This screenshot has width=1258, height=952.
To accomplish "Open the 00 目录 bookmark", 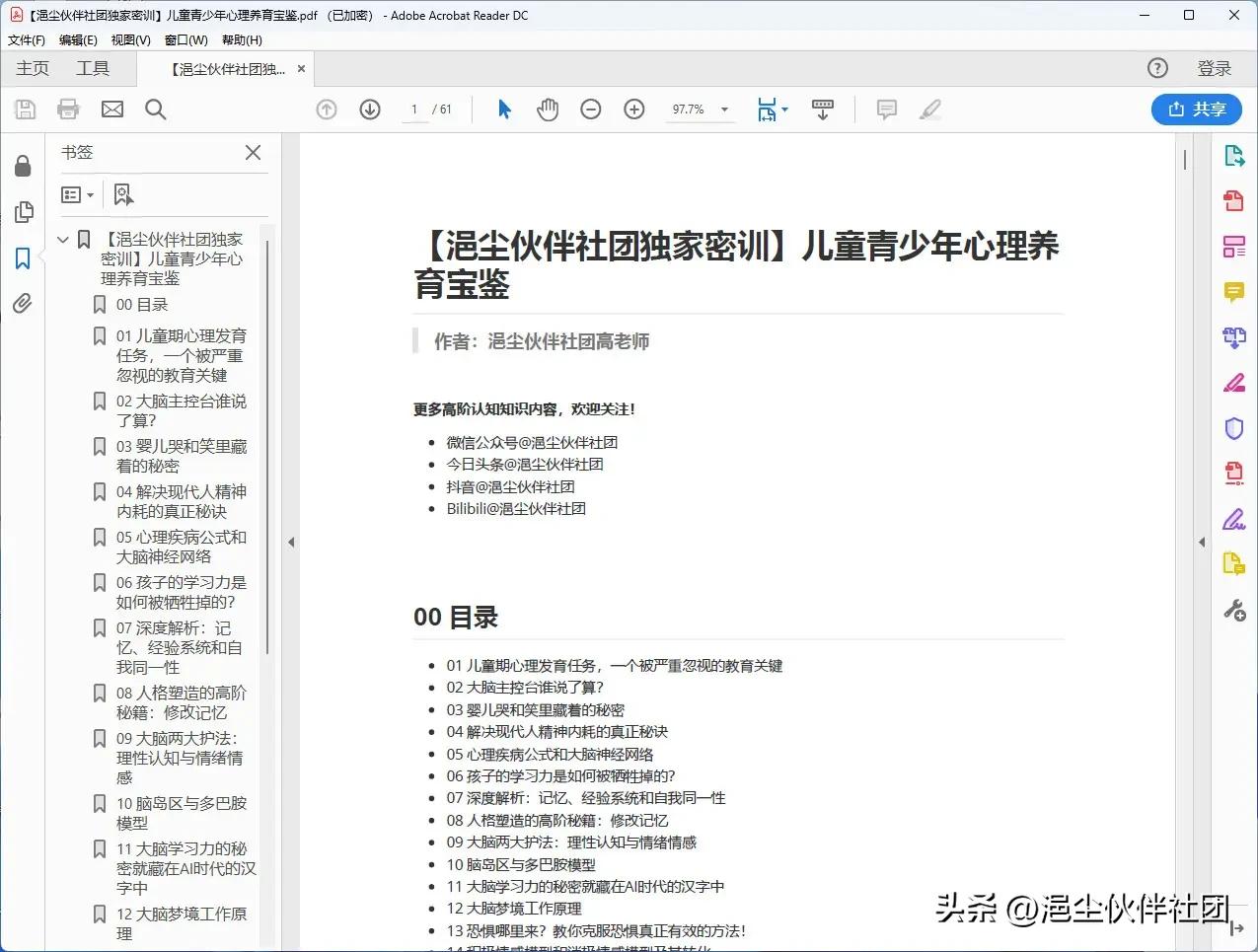I will tap(142, 305).
